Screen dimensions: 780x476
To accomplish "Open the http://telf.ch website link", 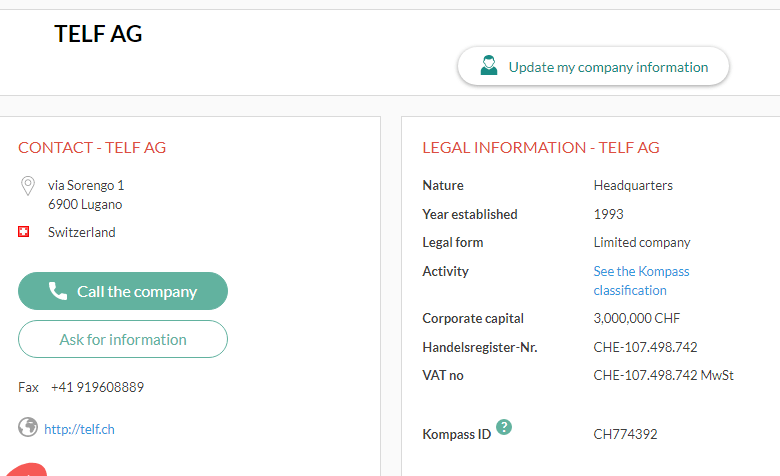I will tap(80, 429).
